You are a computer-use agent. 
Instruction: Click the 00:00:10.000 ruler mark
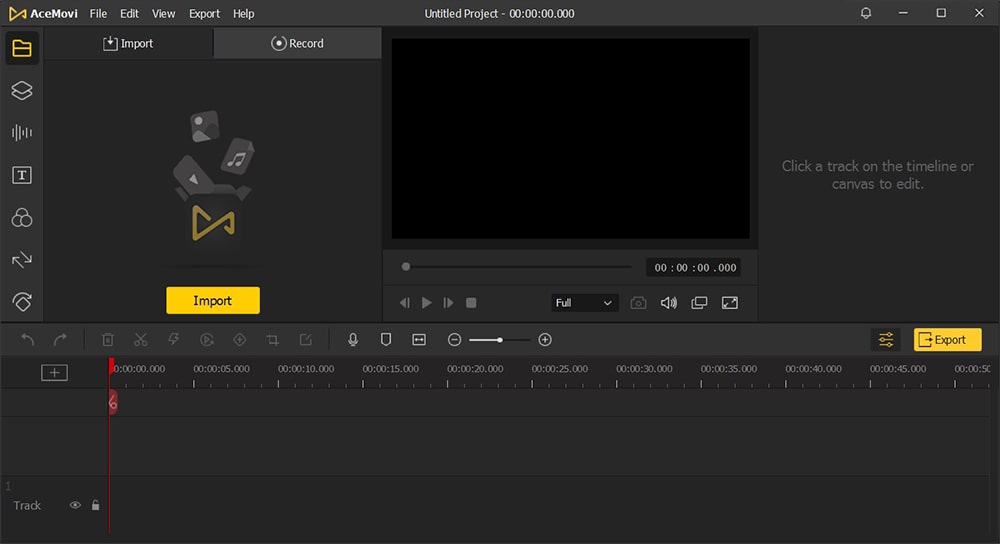coord(305,369)
